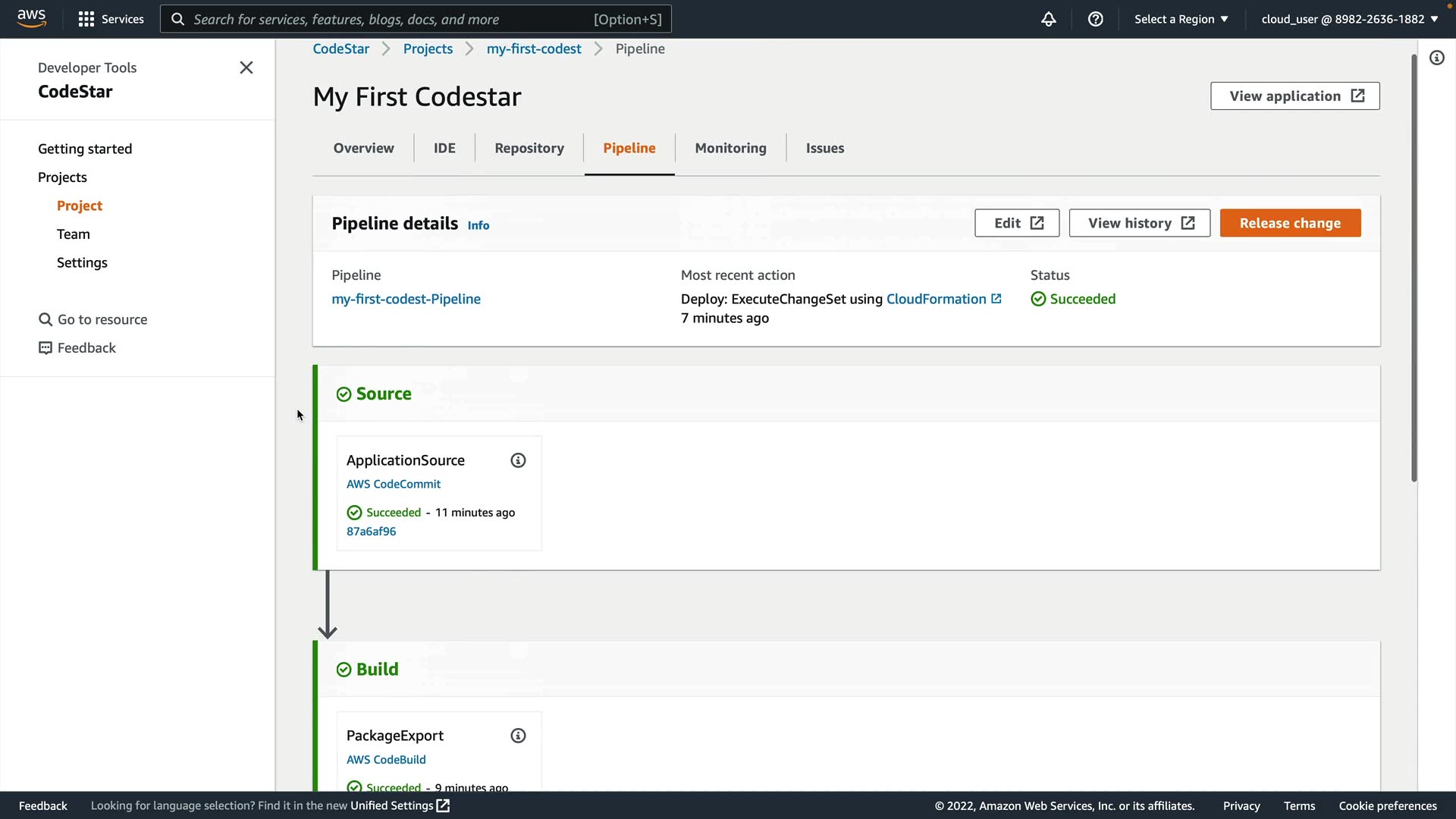Open the my-first-codest-Pipeline link

click(406, 299)
